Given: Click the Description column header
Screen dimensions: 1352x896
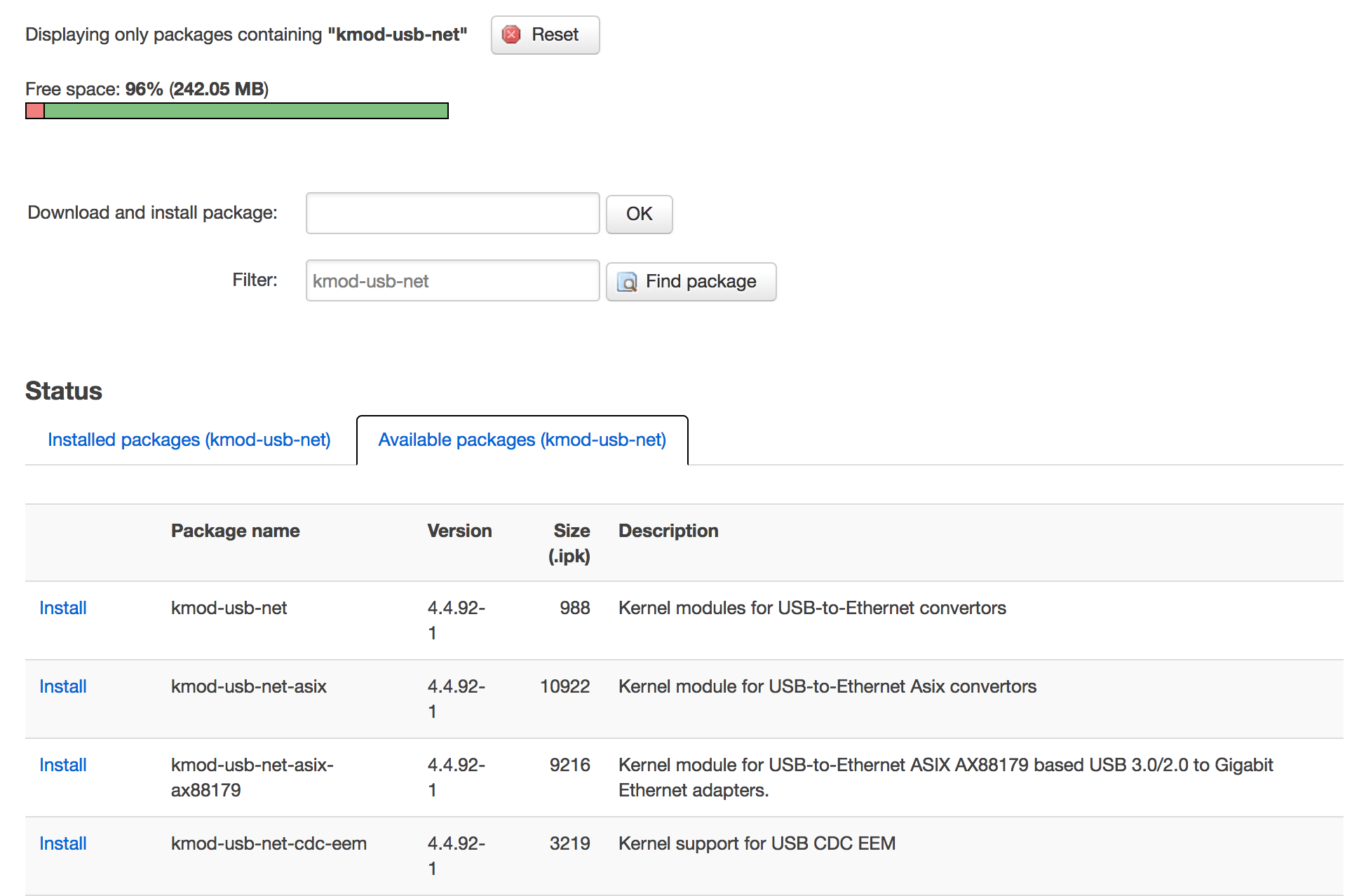Looking at the screenshot, I should click(x=668, y=531).
